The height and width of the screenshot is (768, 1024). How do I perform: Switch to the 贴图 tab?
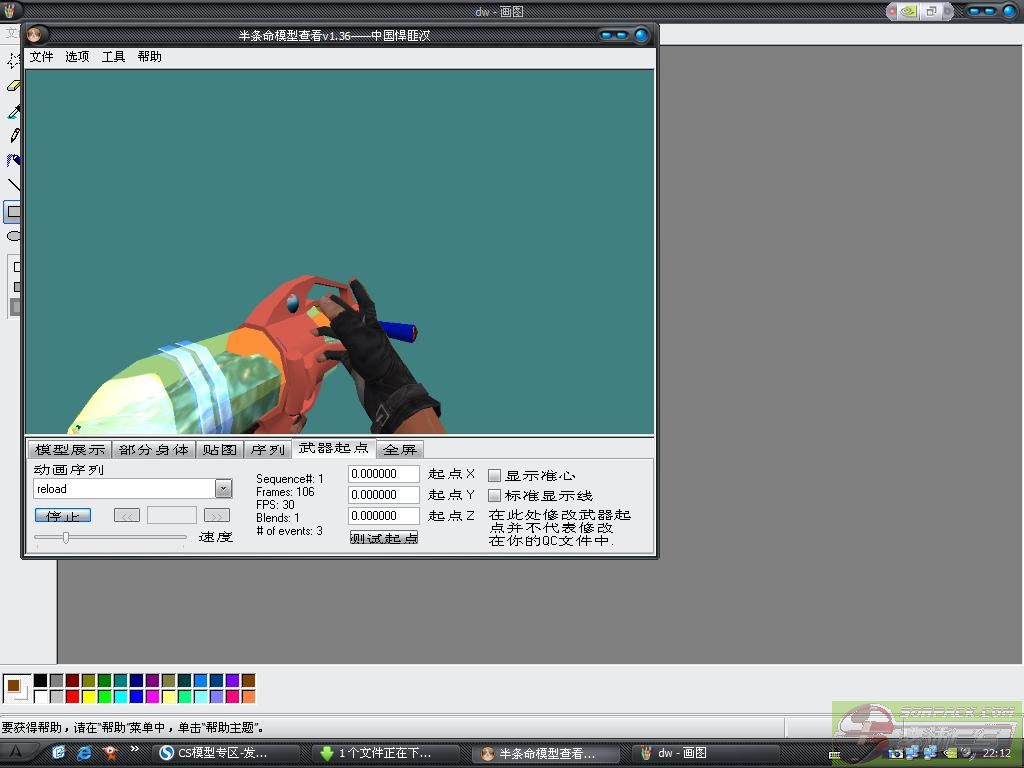[219, 450]
